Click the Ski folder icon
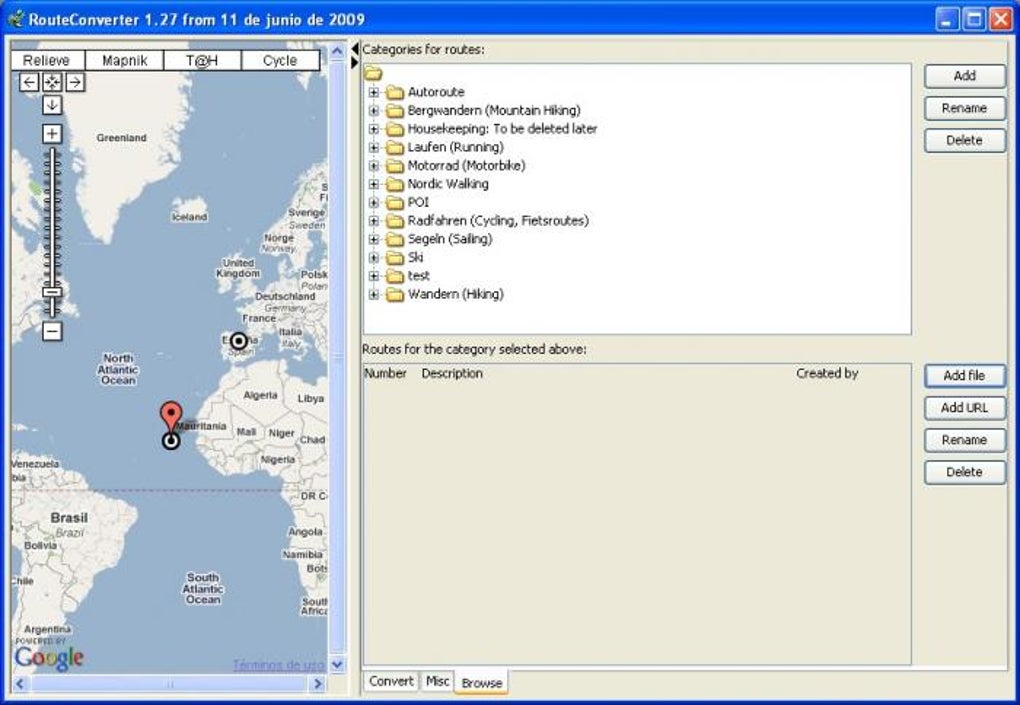The height and width of the screenshot is (705, 1020). coord(395,258)
